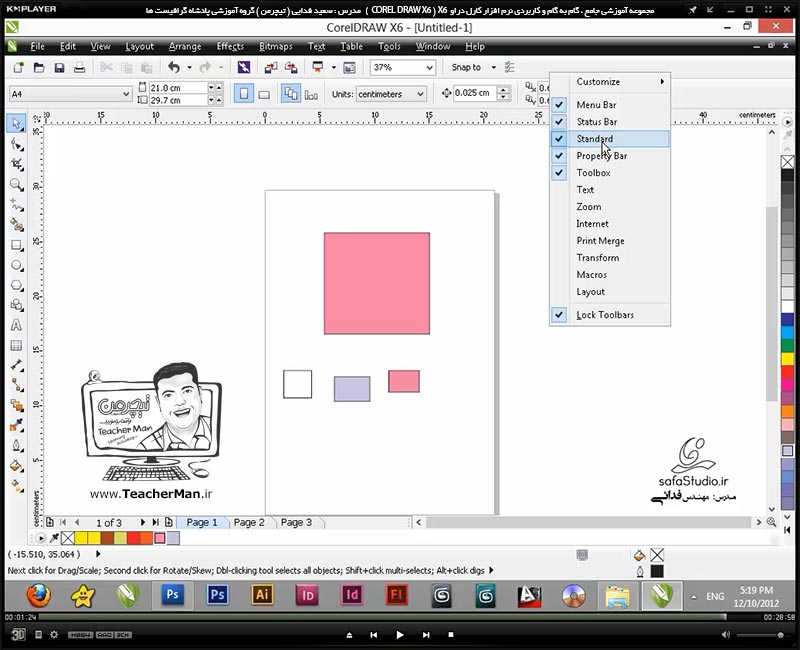Enable the Macros toolbar entry
Screen dimensions: 800x650
pos(610,274)
